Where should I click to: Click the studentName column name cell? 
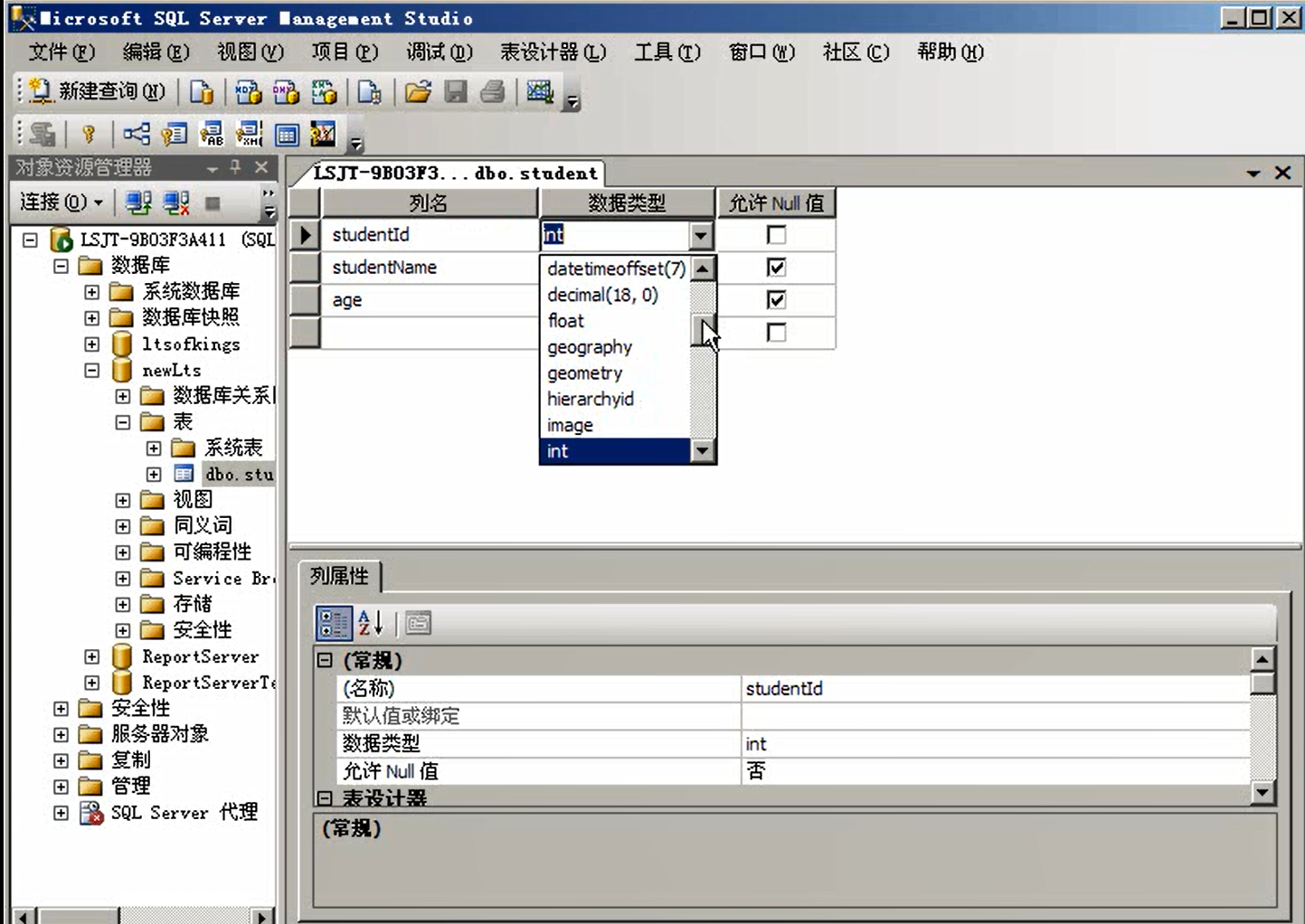[430, 268]
